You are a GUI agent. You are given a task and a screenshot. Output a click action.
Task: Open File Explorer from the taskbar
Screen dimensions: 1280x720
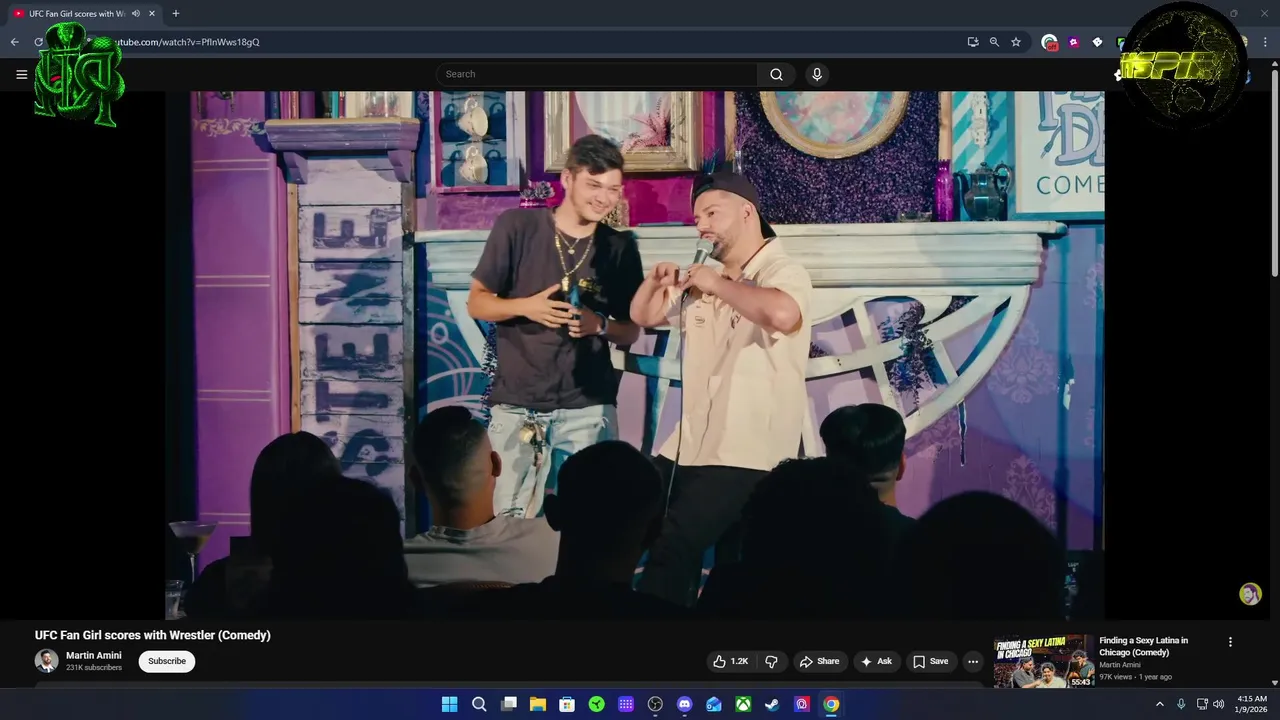538,704
